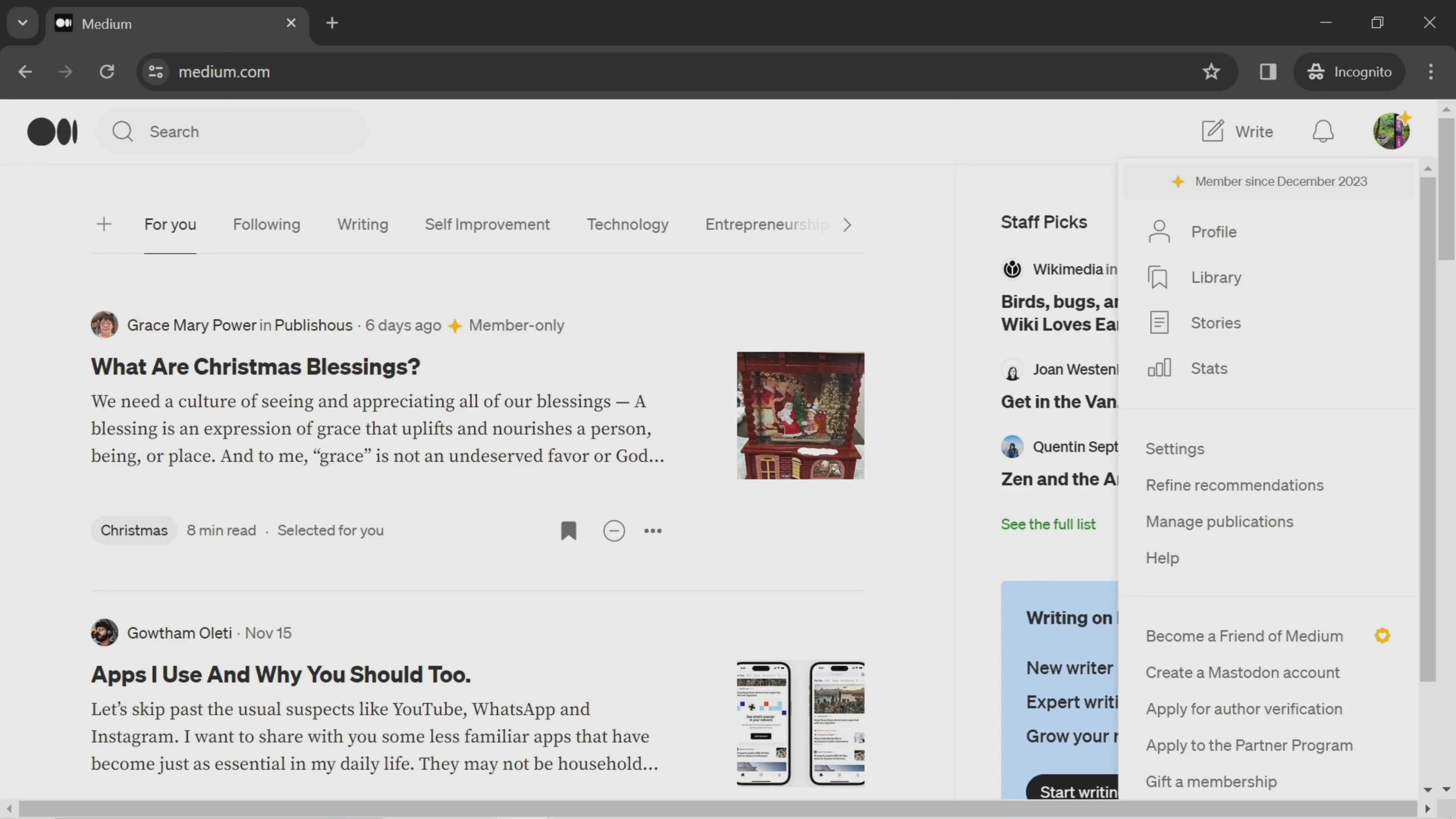1456x819 pixels.
Task: Open the Technology tab
Action: click(628, 224)
